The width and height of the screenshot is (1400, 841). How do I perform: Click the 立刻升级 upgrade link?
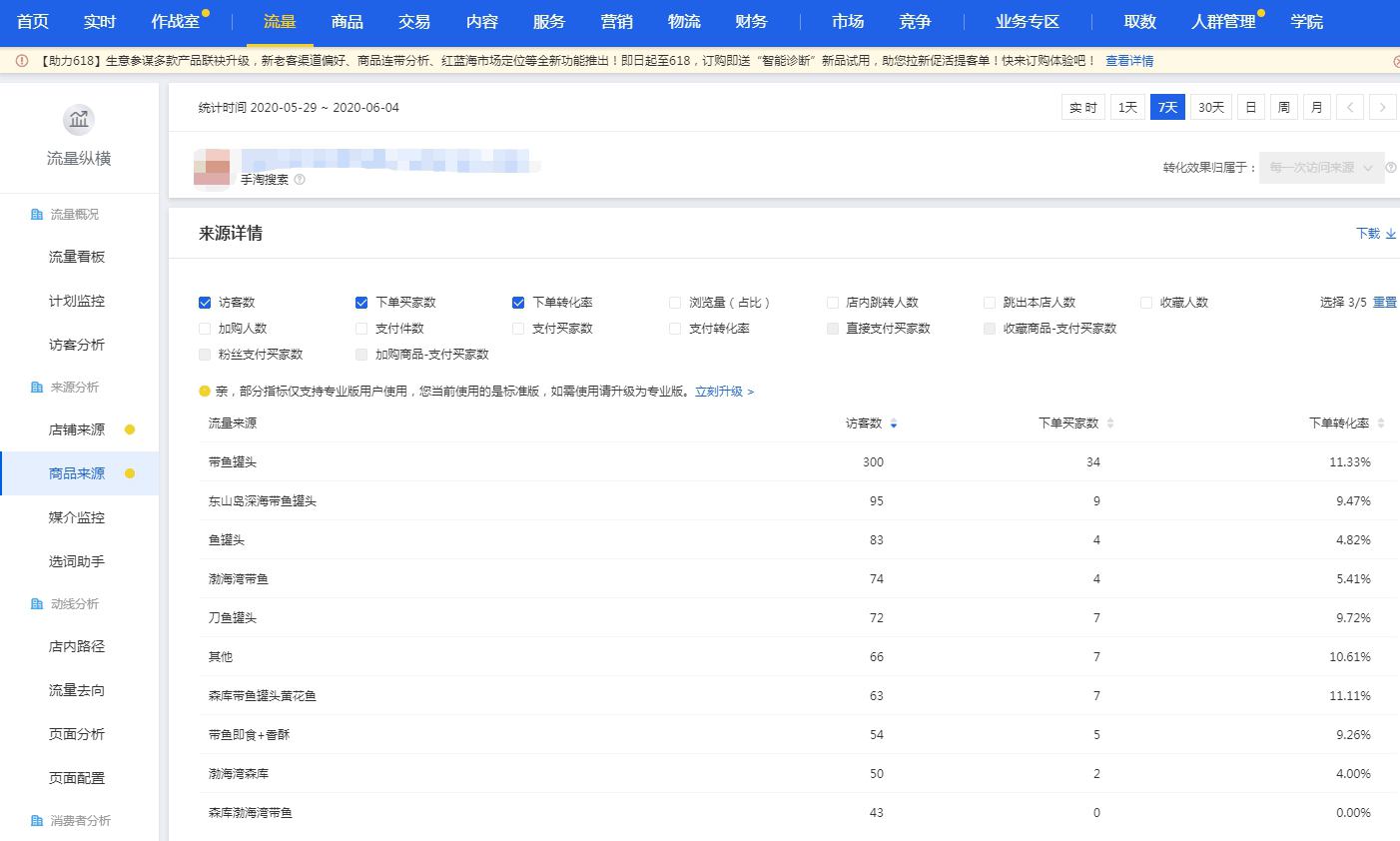pos(724,392)
